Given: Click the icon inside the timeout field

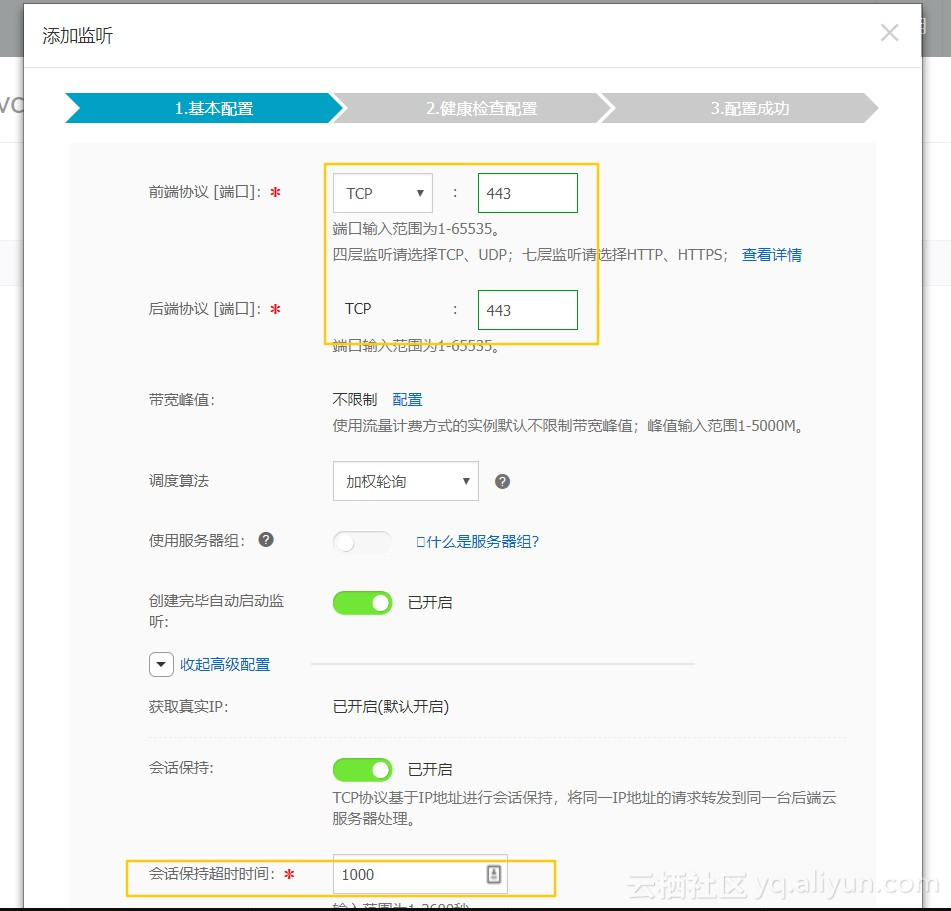Looking at the screenshot, I should coord(494,875).
